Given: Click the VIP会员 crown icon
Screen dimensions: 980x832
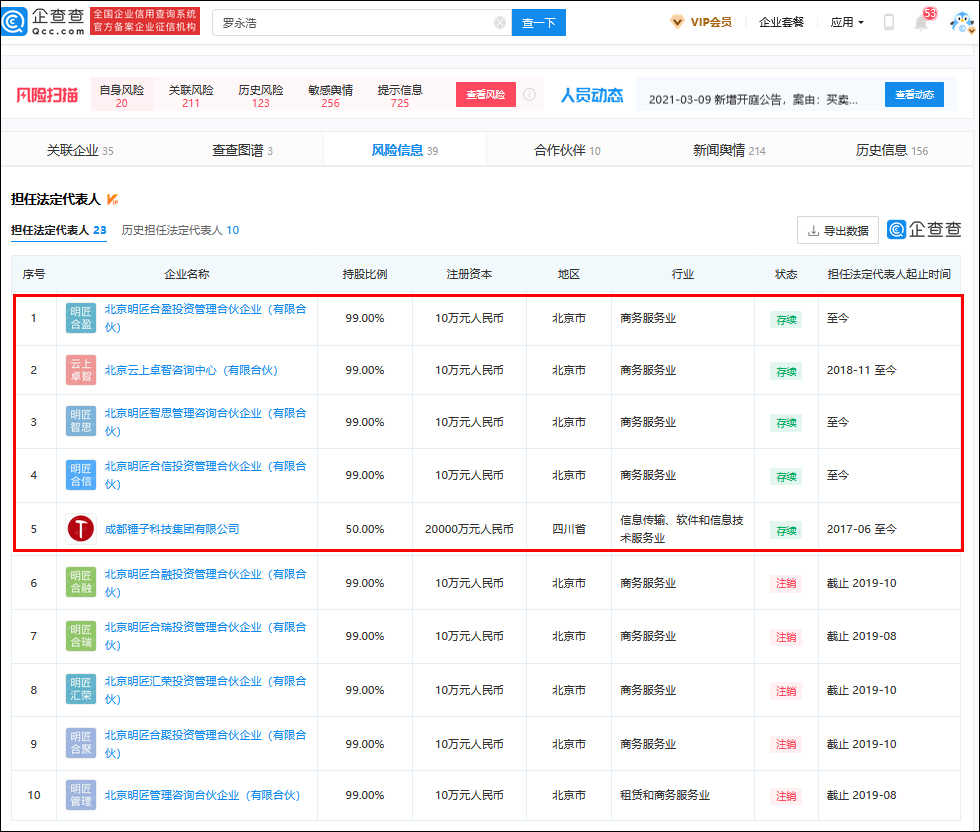Looking at the screenshot, I should [679, 22].
